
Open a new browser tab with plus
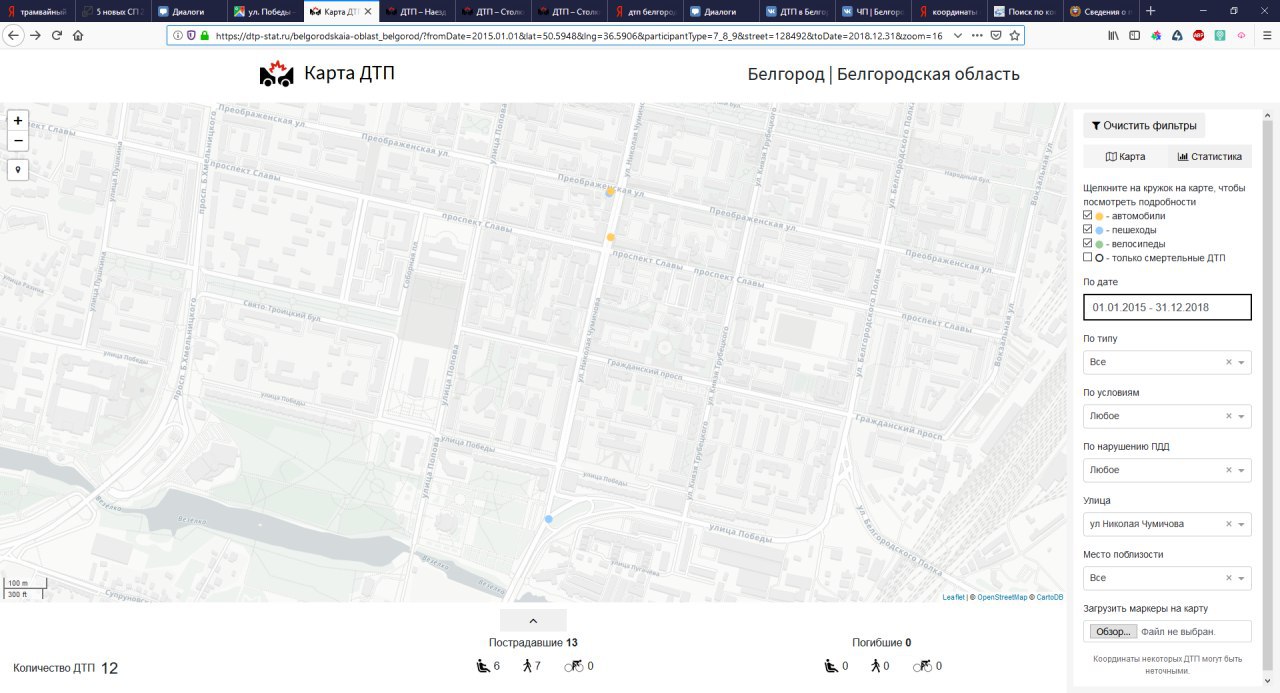1150,11
